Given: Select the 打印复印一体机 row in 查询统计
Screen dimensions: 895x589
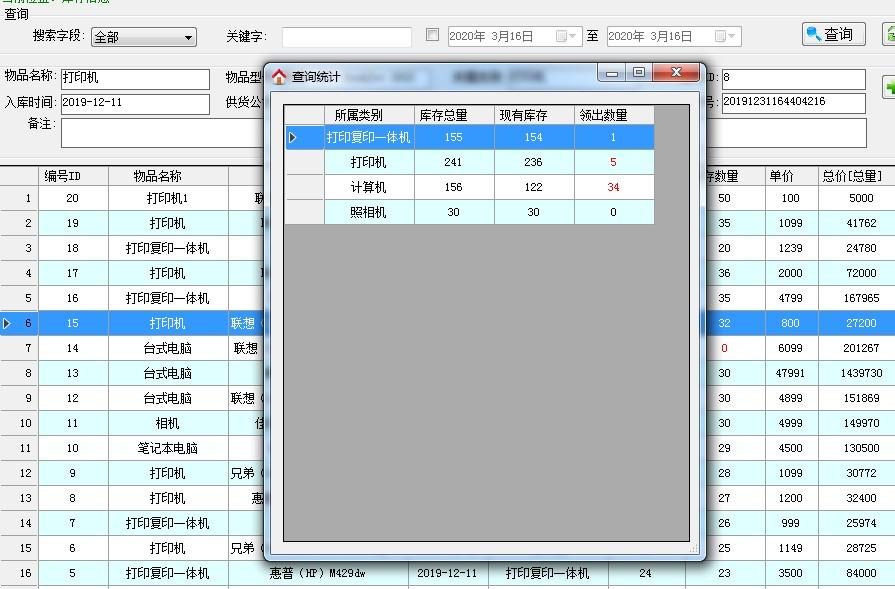Looking at the screenshot, I should [469, 138].
